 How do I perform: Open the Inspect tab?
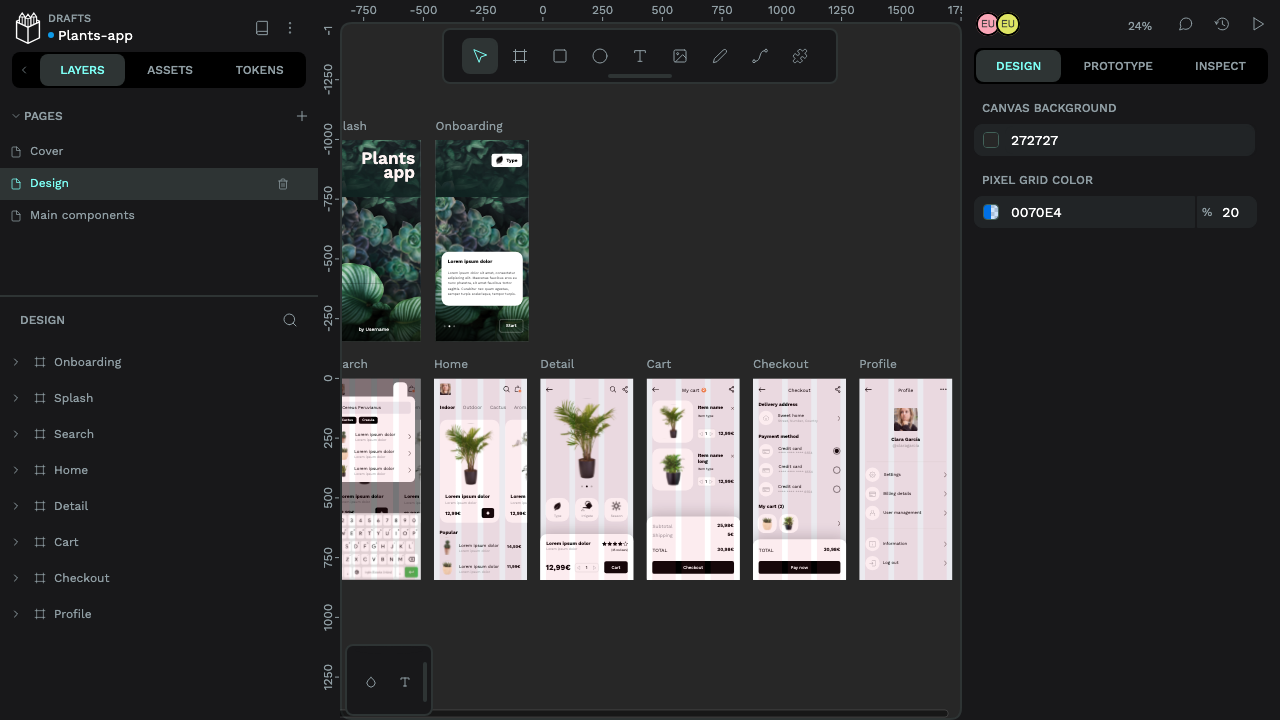point(1220,66)
